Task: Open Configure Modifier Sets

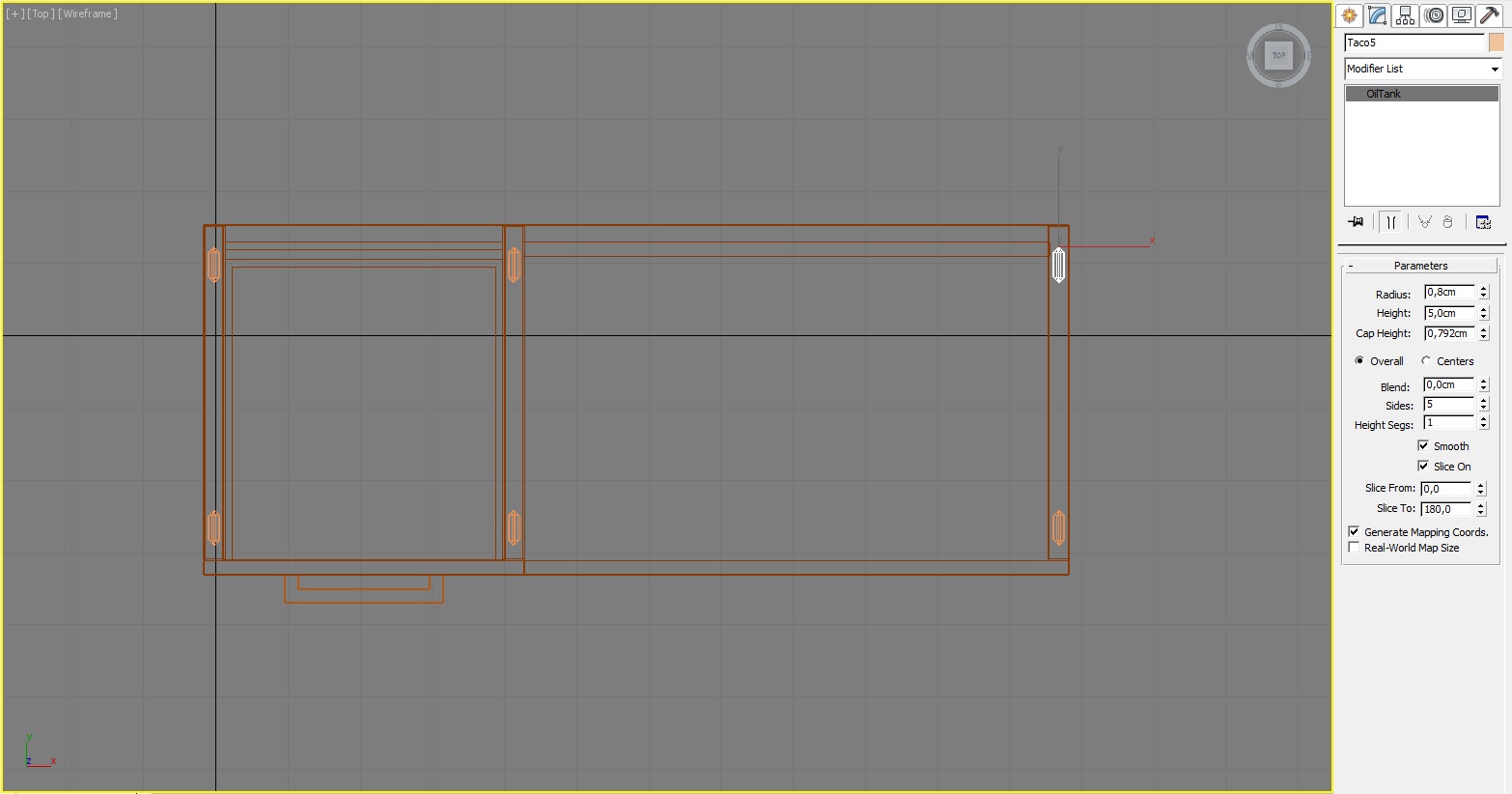Action: 1483,221
